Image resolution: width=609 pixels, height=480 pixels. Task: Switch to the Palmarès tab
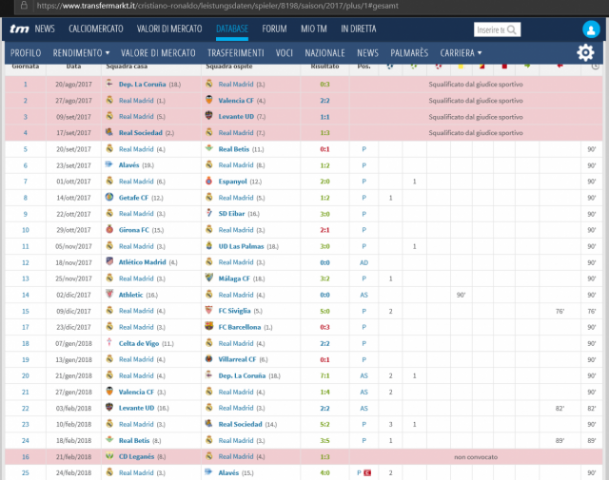click(x=409, y=53)
